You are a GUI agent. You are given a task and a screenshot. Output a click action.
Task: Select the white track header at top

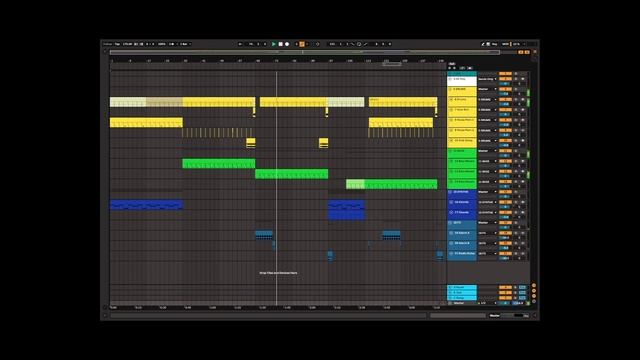tap(462, 81)
